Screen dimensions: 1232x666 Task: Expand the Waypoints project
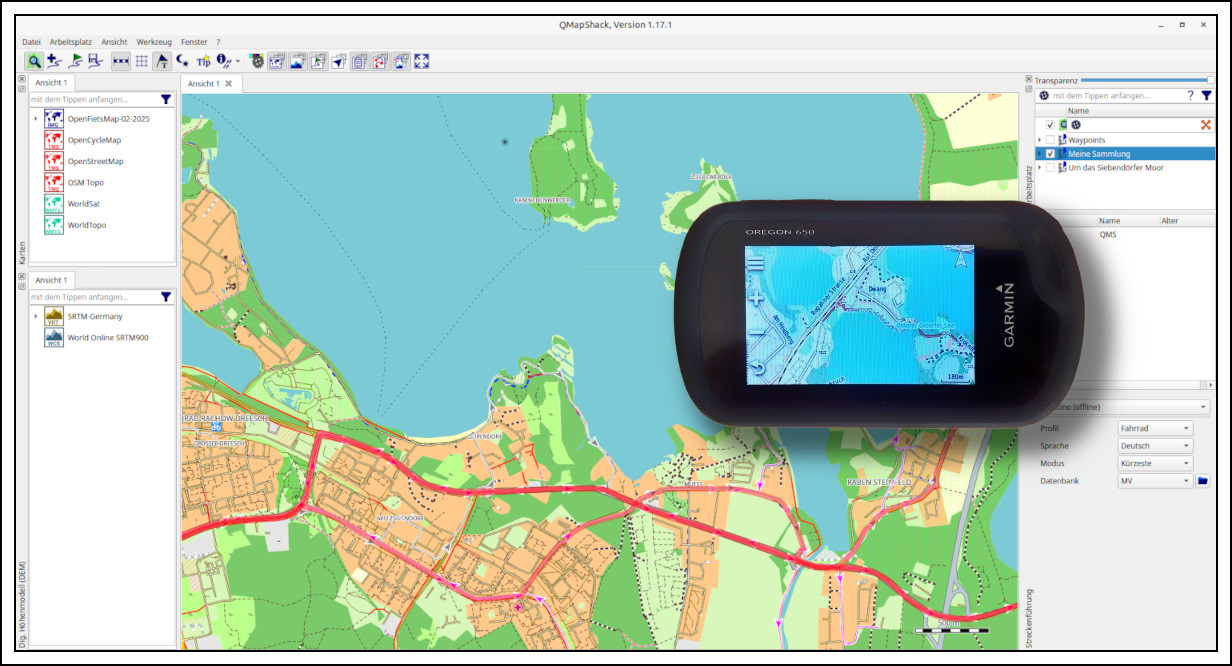(1040, 140)
